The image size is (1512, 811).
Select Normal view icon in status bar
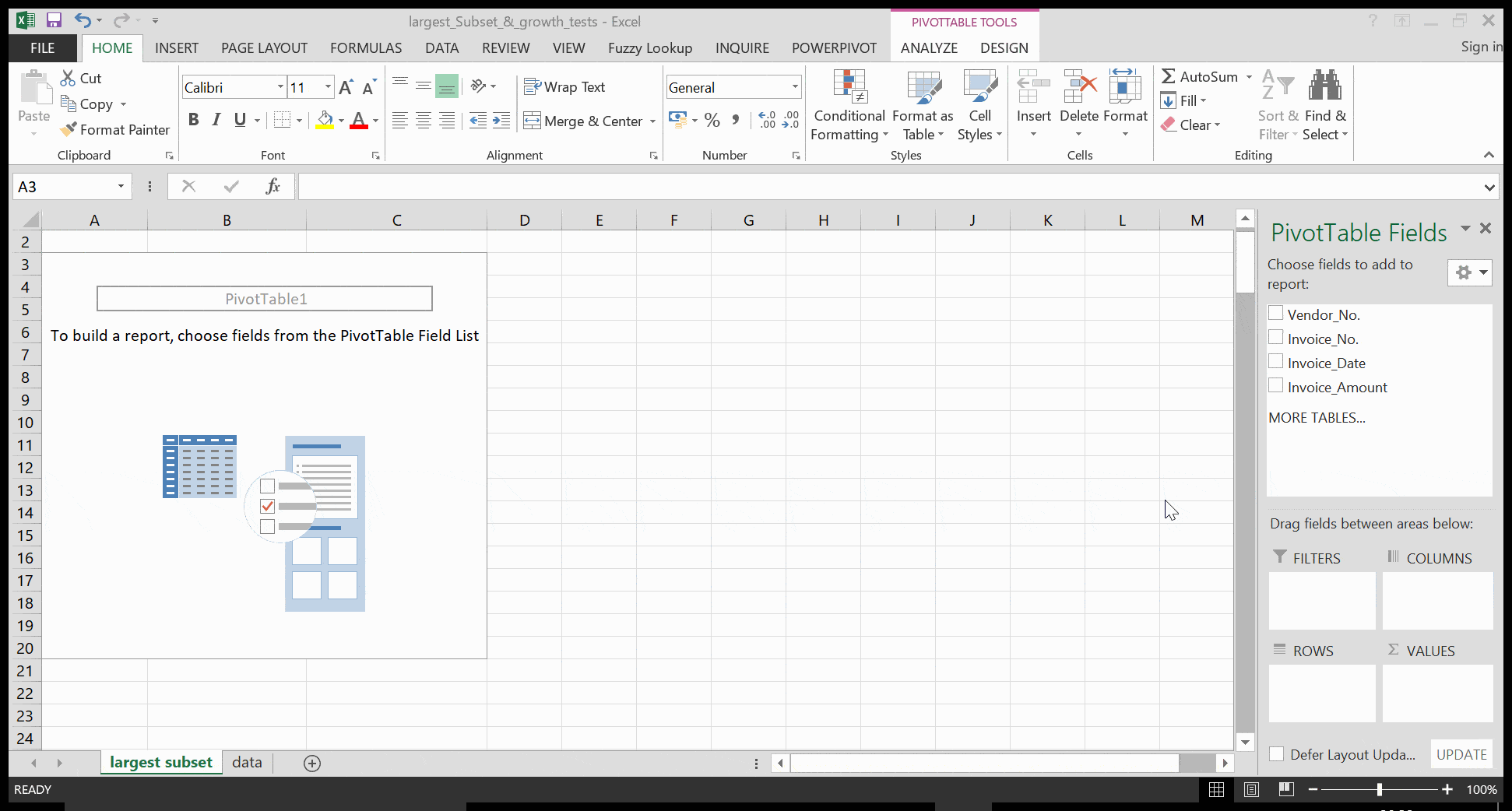pyautogui.click(x=1216, y=789)
